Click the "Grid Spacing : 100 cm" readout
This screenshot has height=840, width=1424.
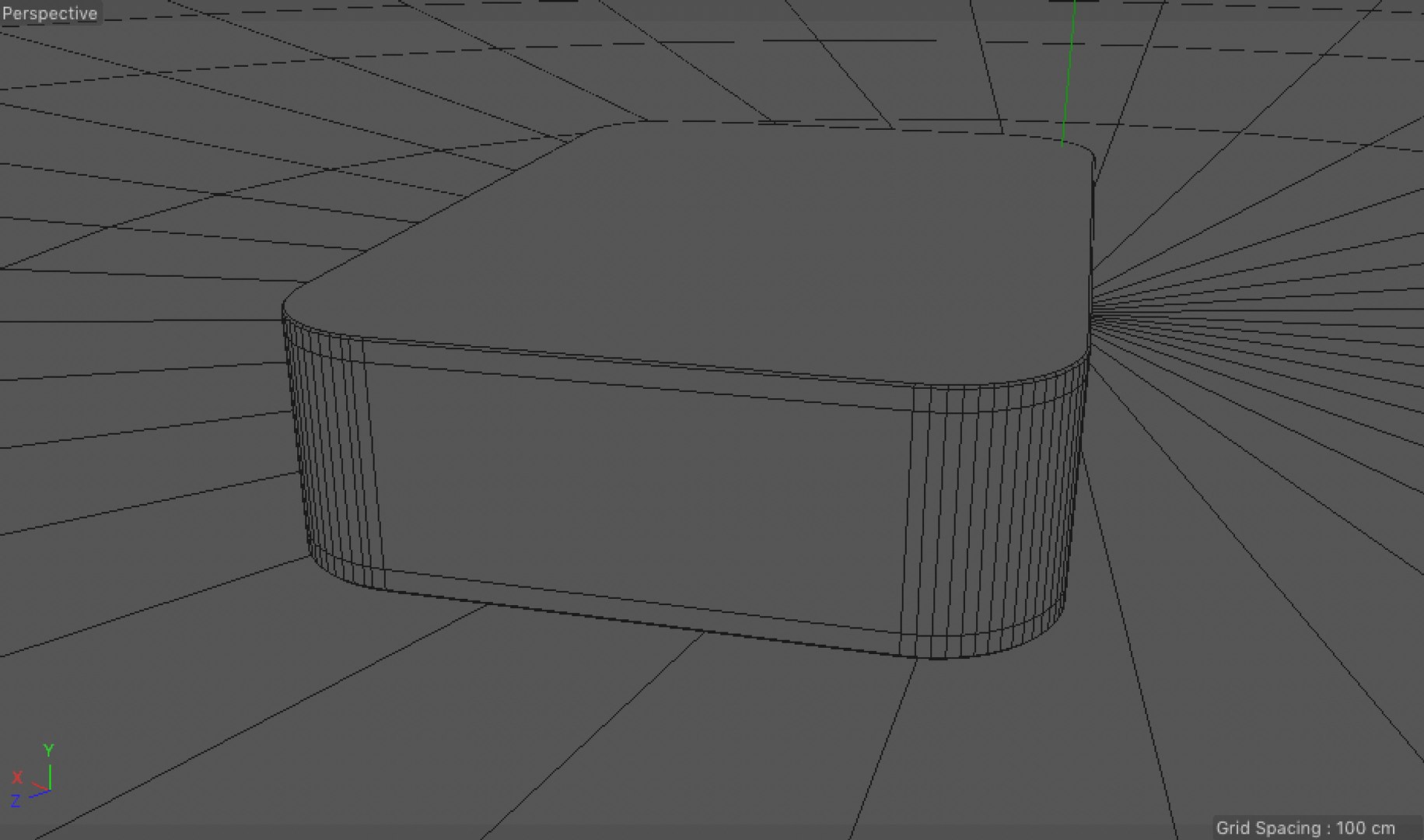[1305, 828]
